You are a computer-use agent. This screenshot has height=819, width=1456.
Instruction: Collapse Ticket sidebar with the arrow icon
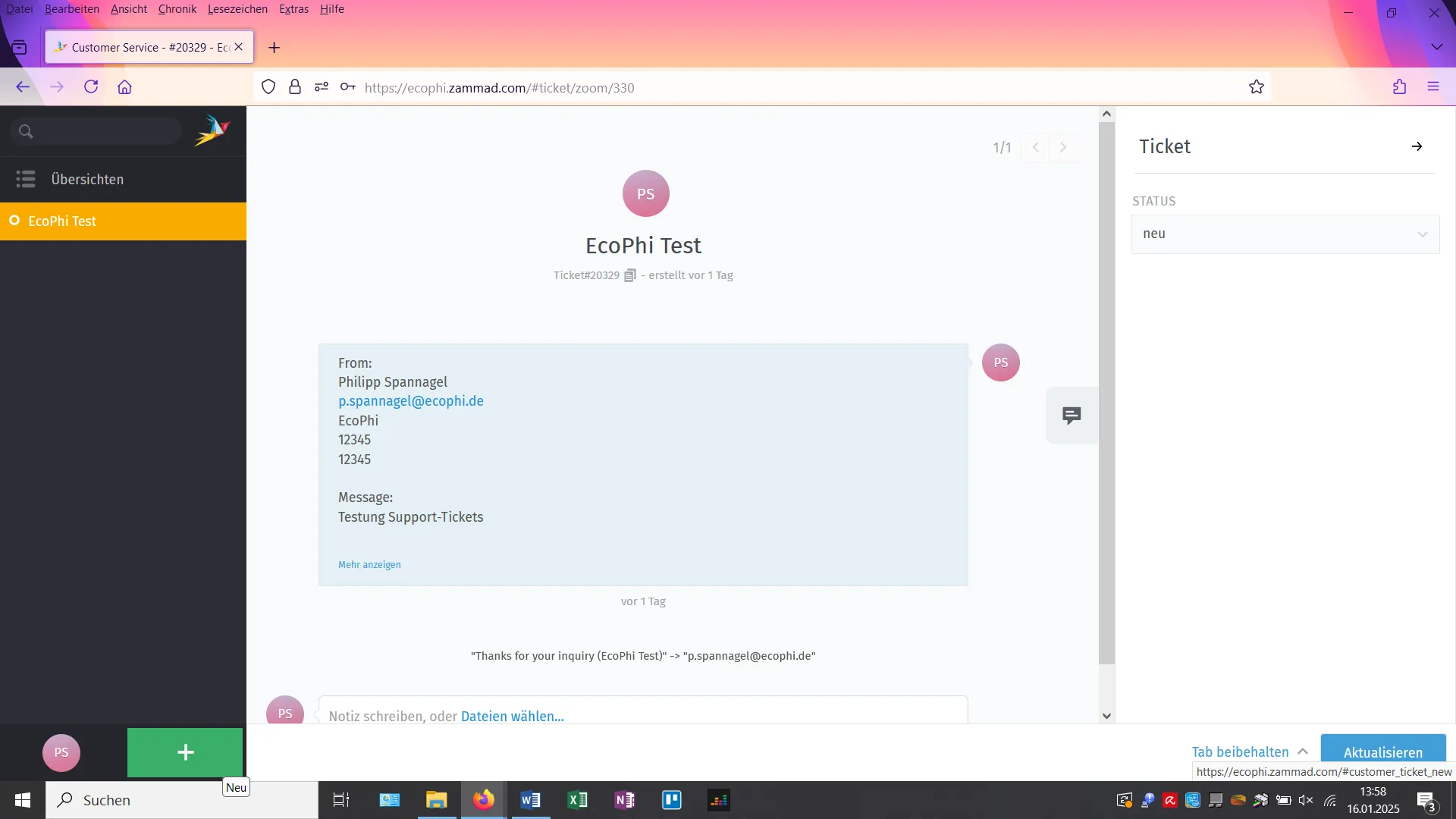click(x=1417, y=146)
